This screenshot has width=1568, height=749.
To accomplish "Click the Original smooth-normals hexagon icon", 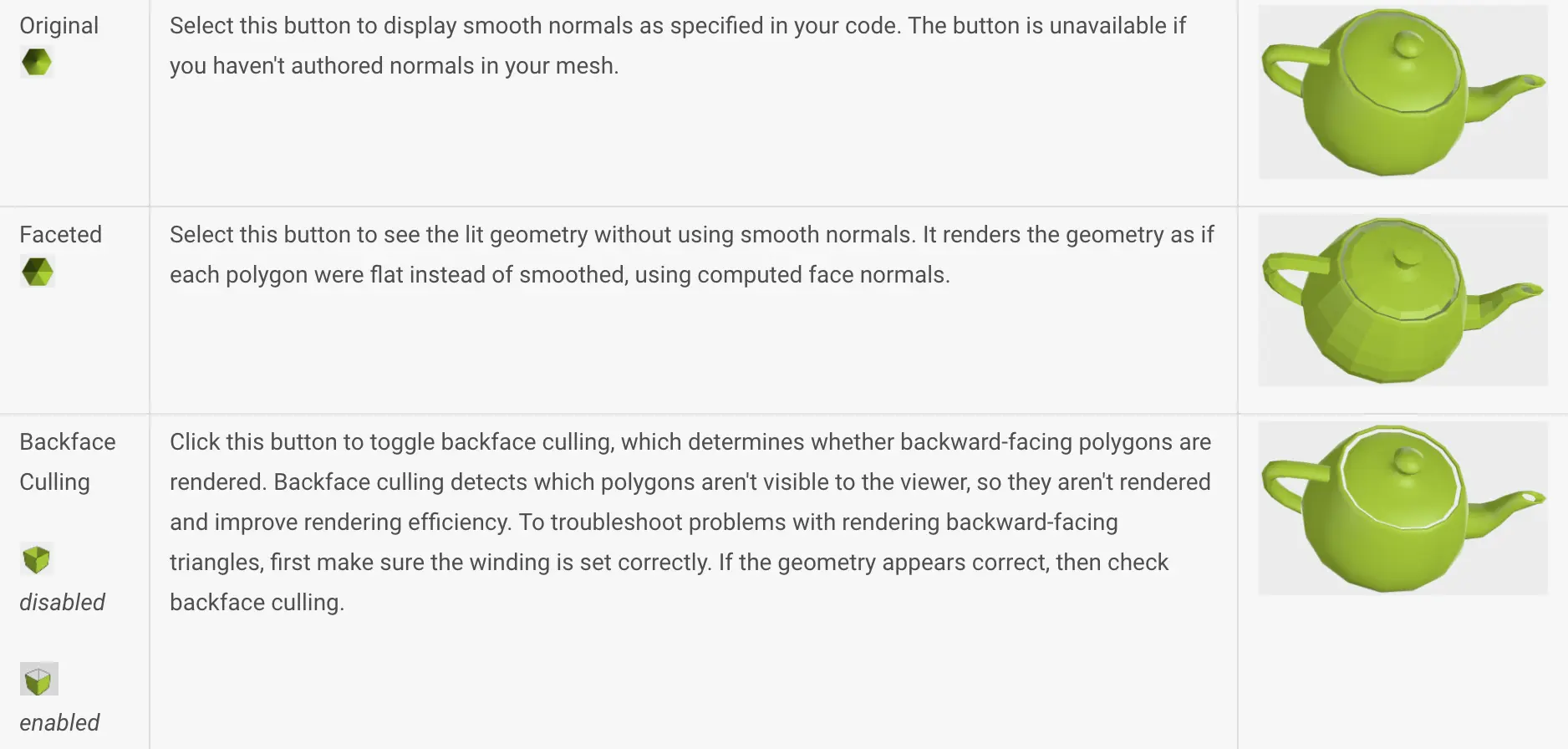I will pyautogui.click(x=37, y=62).
